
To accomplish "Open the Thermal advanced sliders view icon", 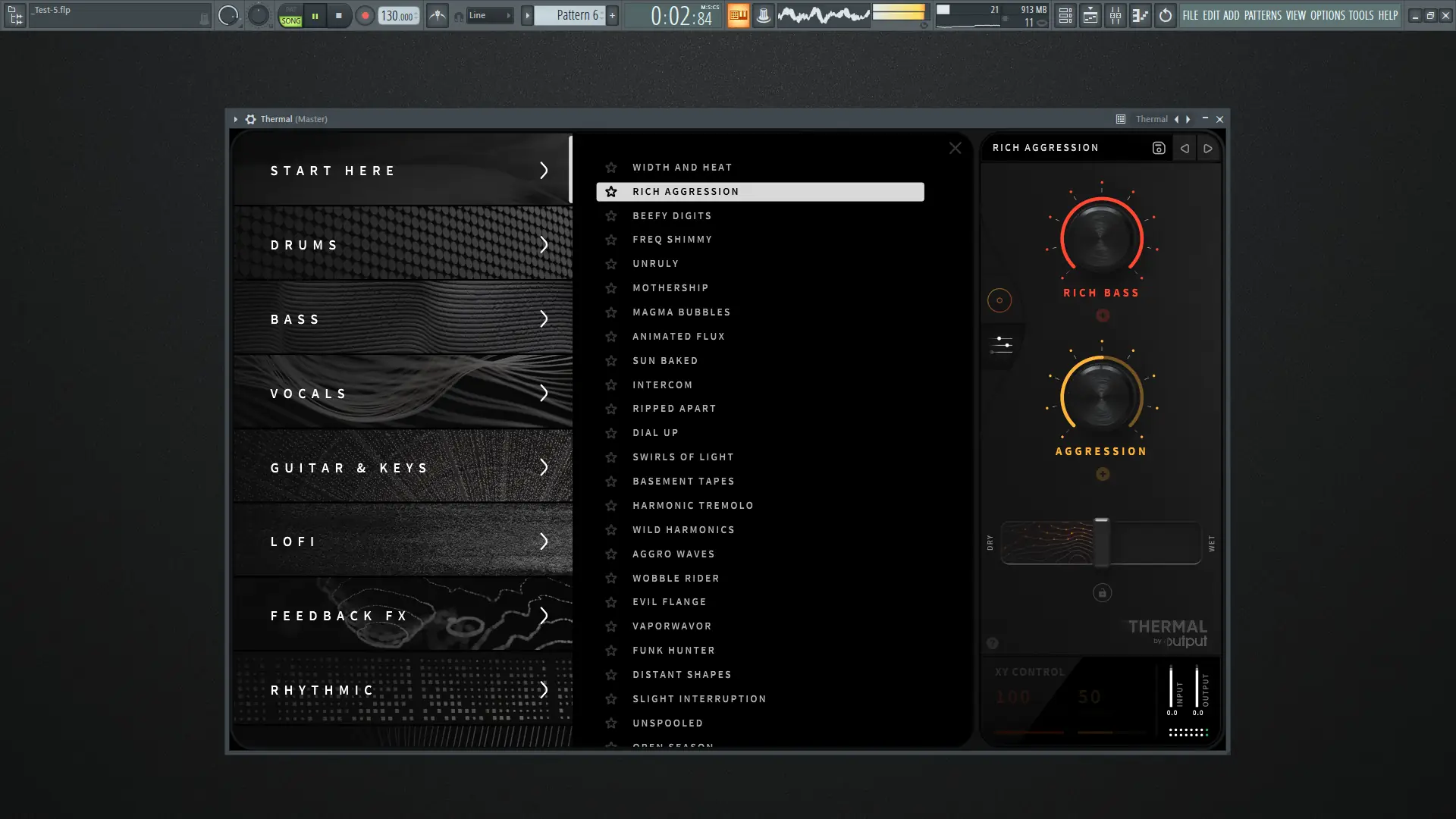I will (x=1001, y=345).
